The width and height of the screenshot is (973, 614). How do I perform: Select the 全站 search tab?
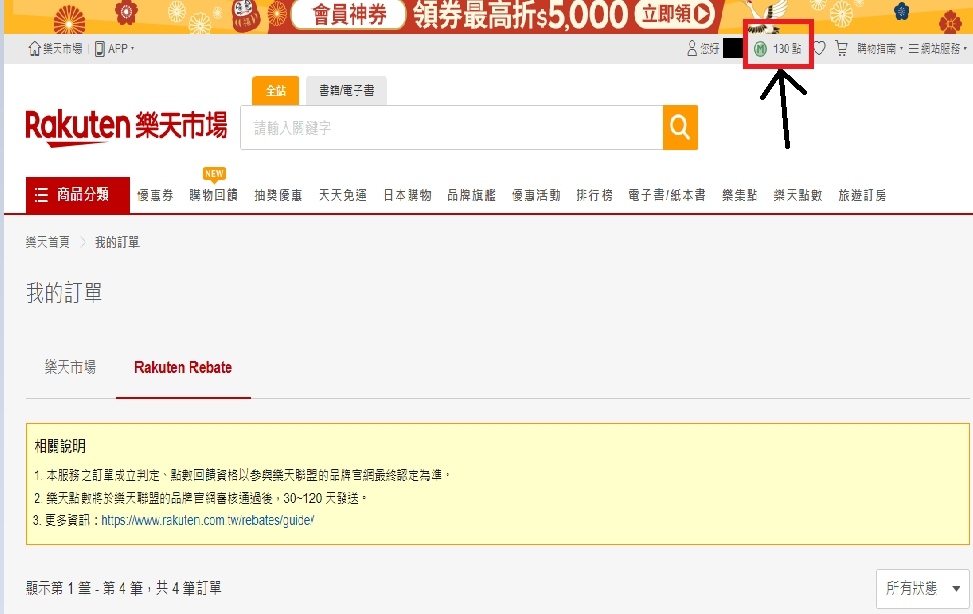[x=276, y=91]
